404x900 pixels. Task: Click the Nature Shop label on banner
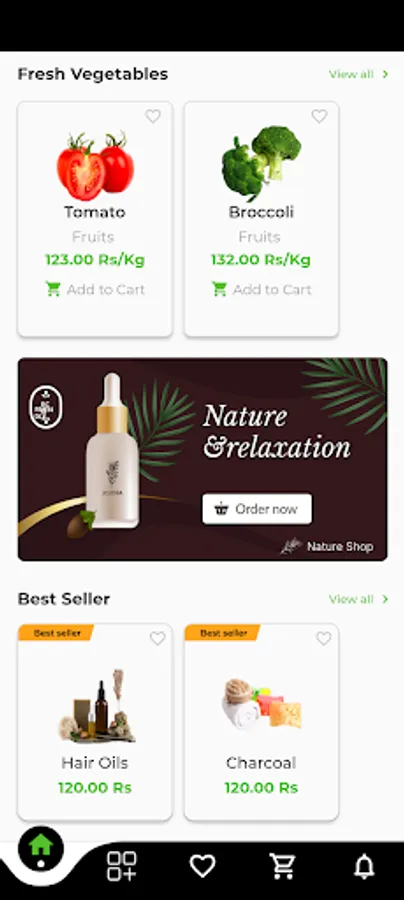[x=340, y=546]
